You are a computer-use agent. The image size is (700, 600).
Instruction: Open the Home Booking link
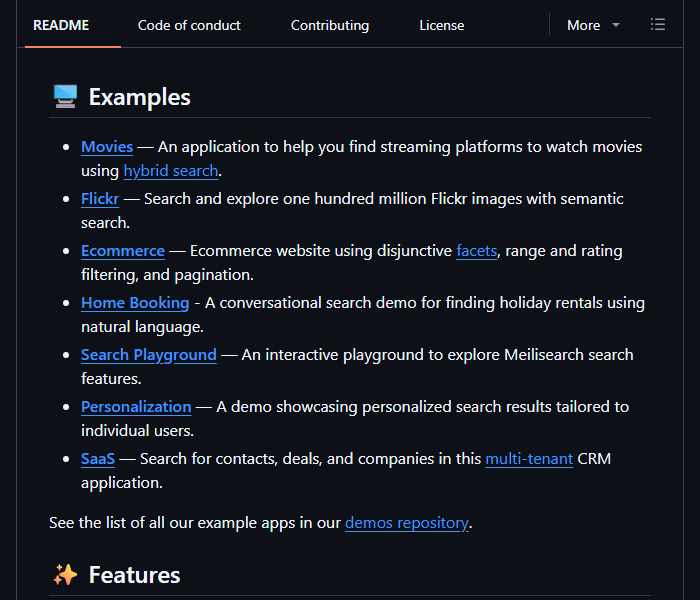coord(135,303)
